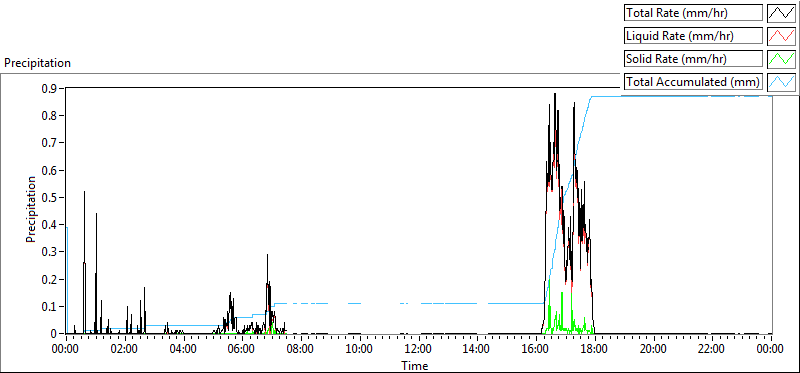Click the 22:00 time axis tick label
This screenshot has width=800, height=373.
pos(712,349)
